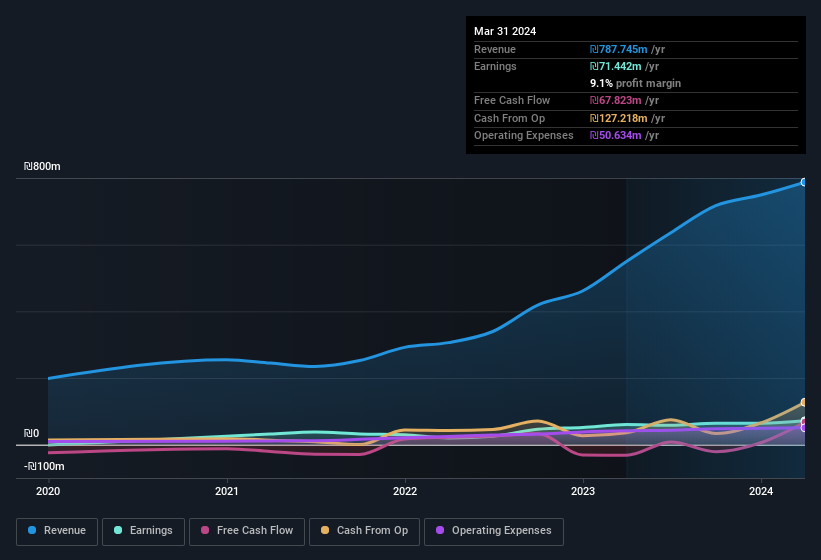Screen dimensions: 821x560
Task: Click the 2022 x-axis label
Action: pyautogui.click(x=405, y=491)
